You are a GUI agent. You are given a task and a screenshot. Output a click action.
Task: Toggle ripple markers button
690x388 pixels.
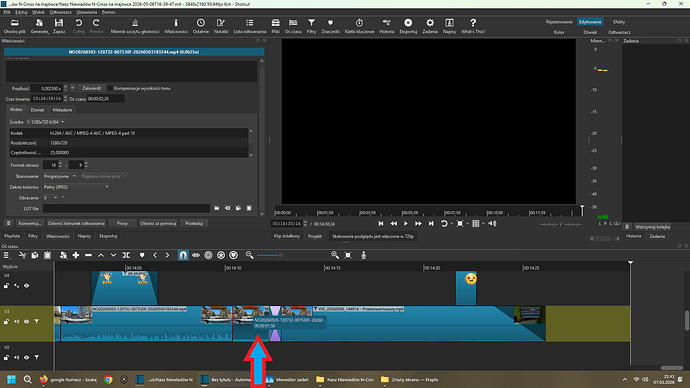[234, 255]
